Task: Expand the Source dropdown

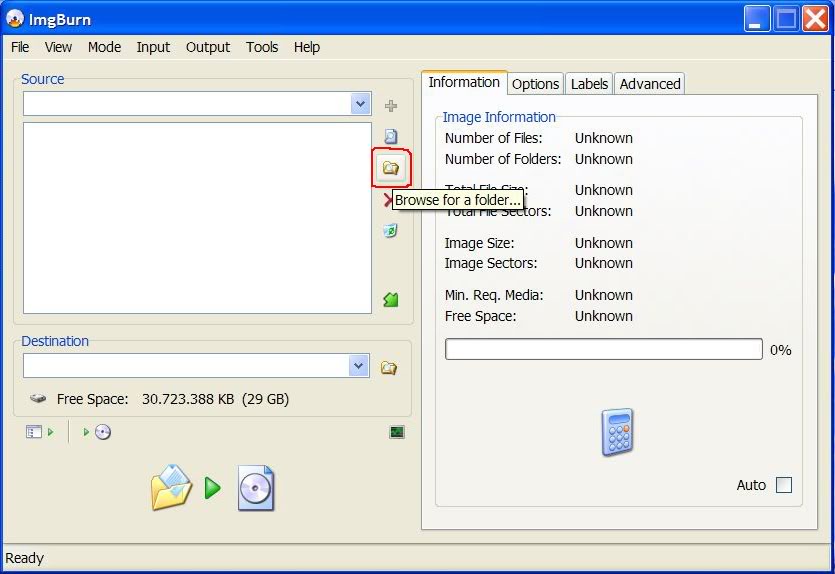Action: pos(360,104)
